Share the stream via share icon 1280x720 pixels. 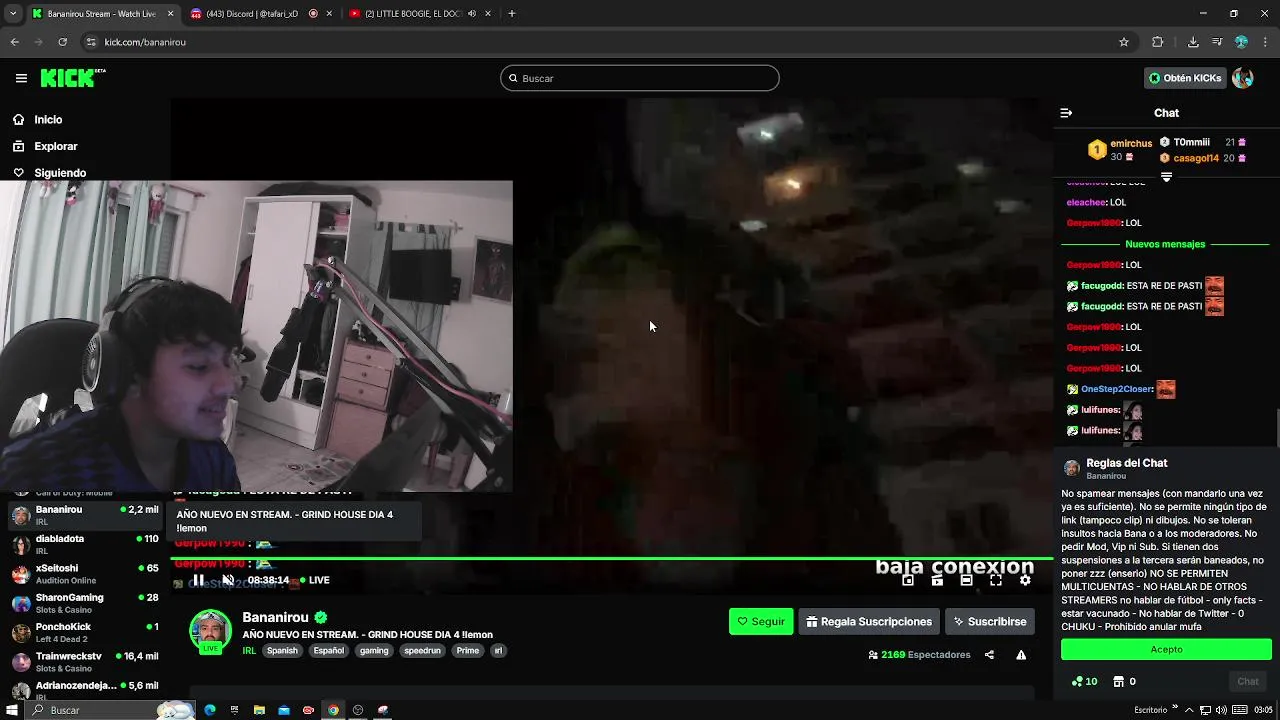[989, 655]
